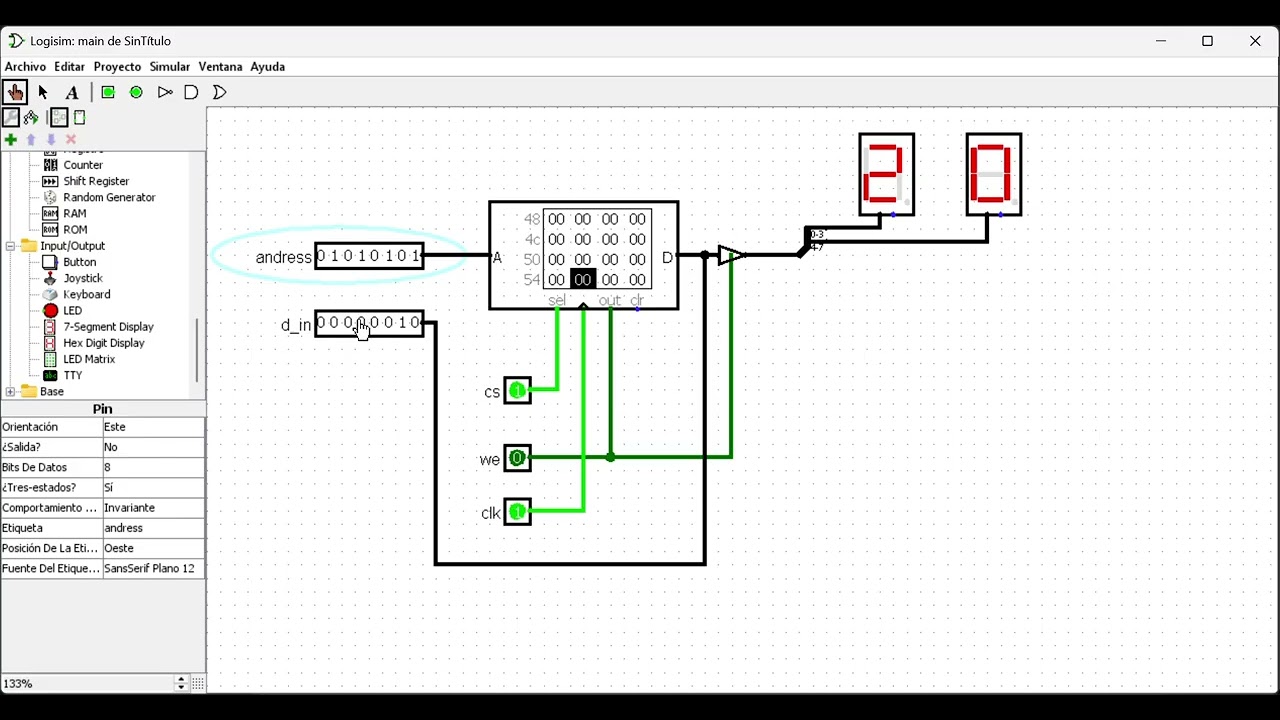The height and width of the screenshot is (720, 1280).
Task: Select the highlighted RAM memory cell
Action: 583,280
